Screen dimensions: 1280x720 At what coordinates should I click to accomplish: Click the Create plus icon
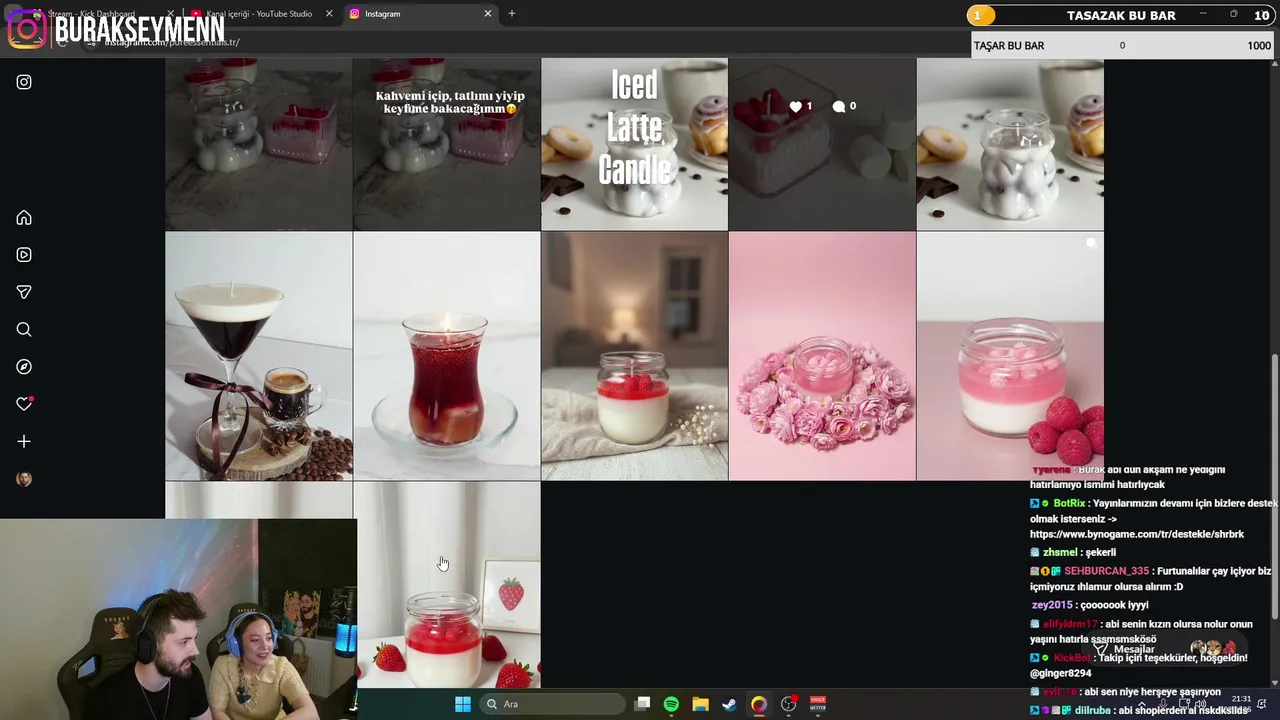(24, 441)
